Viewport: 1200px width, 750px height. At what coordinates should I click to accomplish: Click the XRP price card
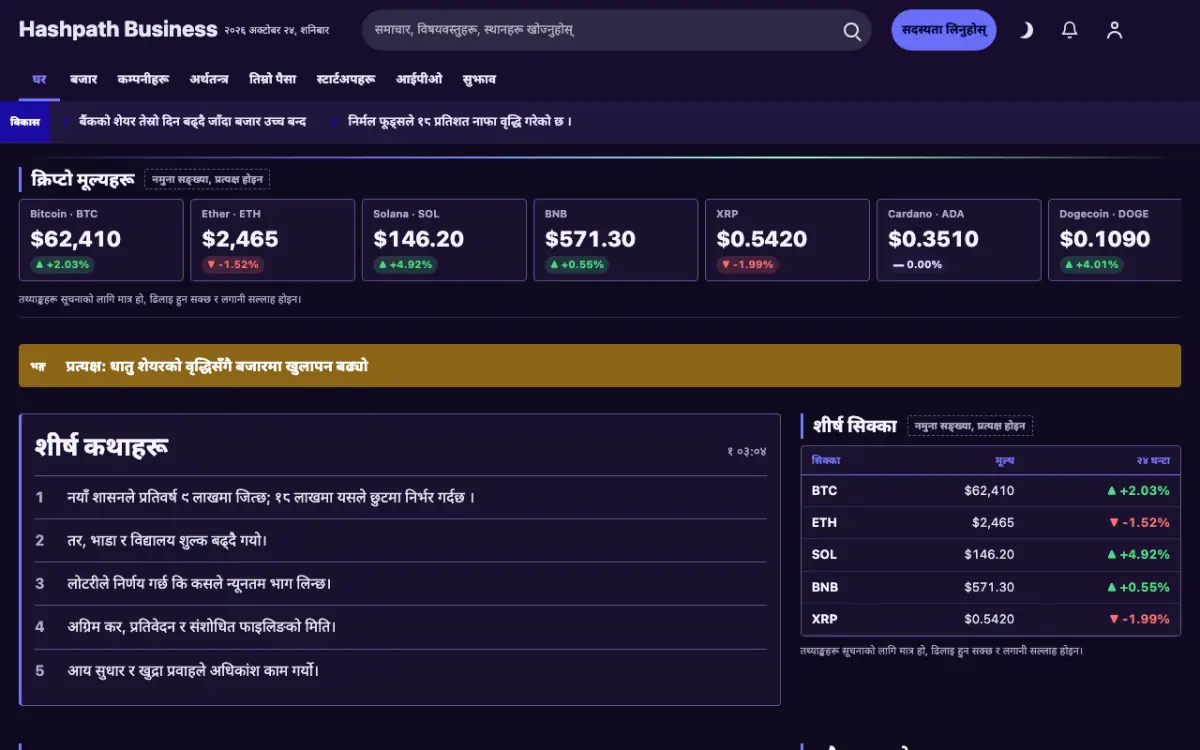[x=787, y=240]
